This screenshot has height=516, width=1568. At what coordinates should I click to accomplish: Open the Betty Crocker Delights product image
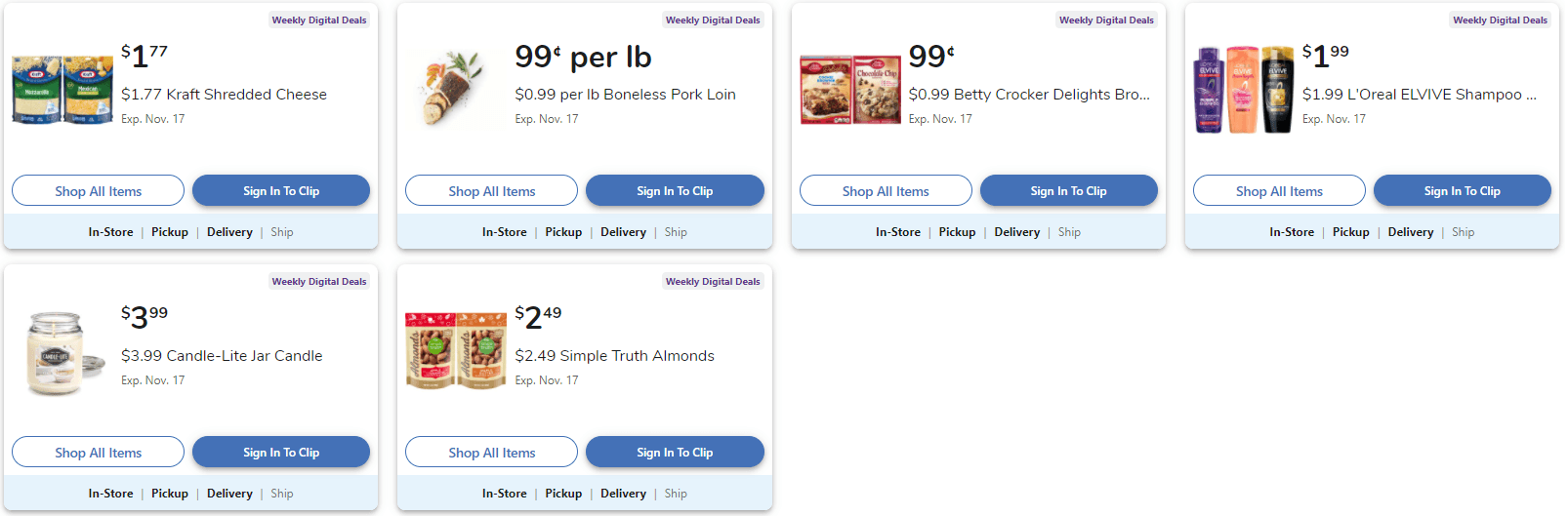click(x=850, y=90)
